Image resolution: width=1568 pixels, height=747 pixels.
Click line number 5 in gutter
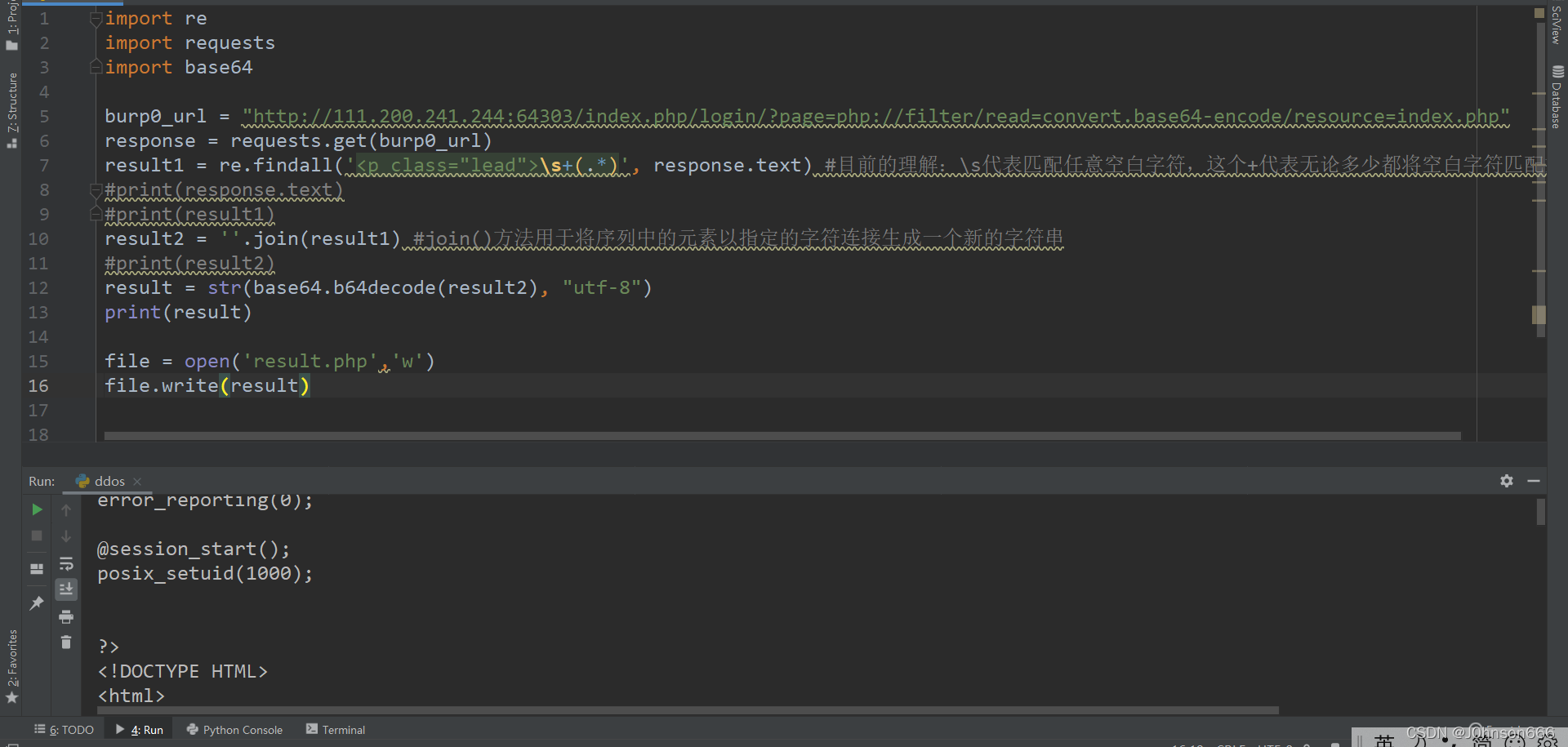click(x=44, y=117)
